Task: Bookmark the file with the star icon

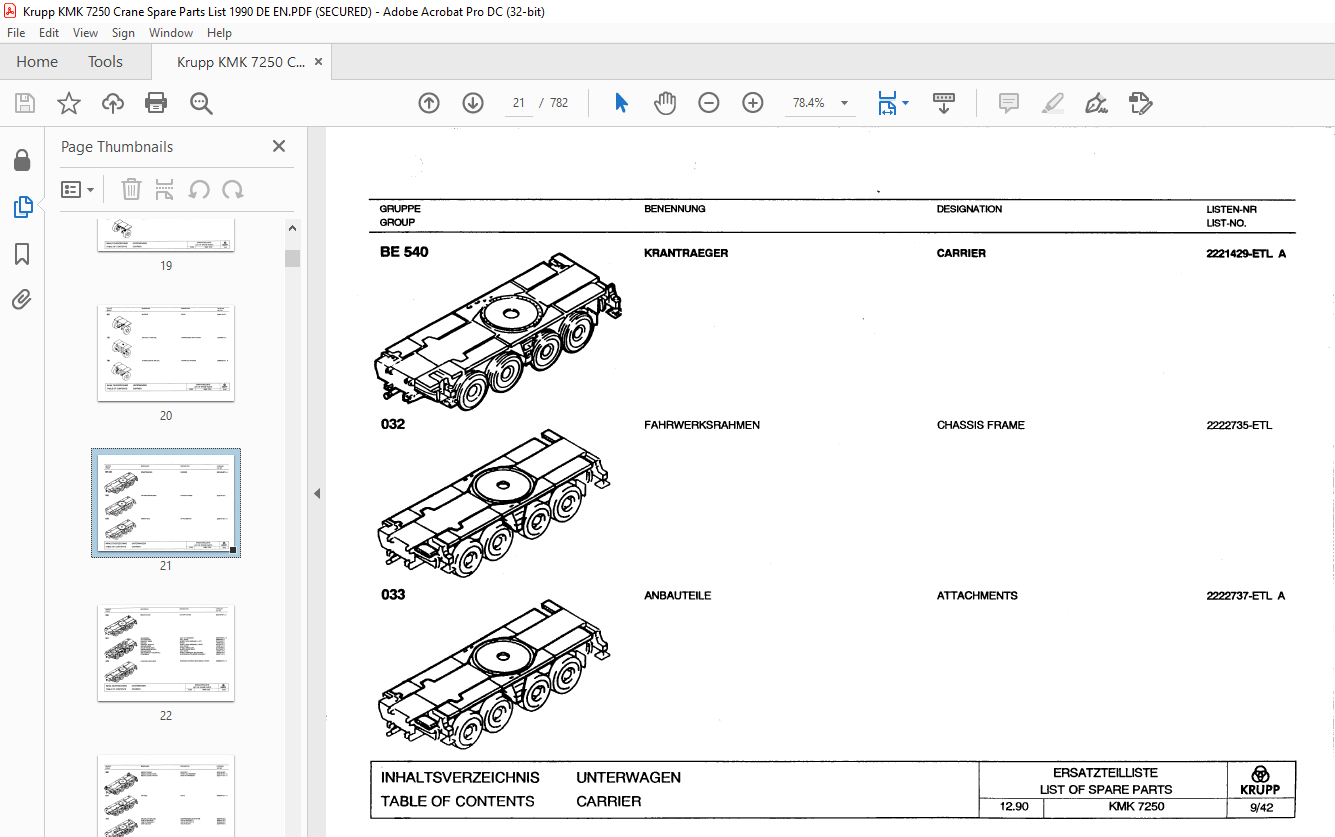Action: (x=69, y=103)
